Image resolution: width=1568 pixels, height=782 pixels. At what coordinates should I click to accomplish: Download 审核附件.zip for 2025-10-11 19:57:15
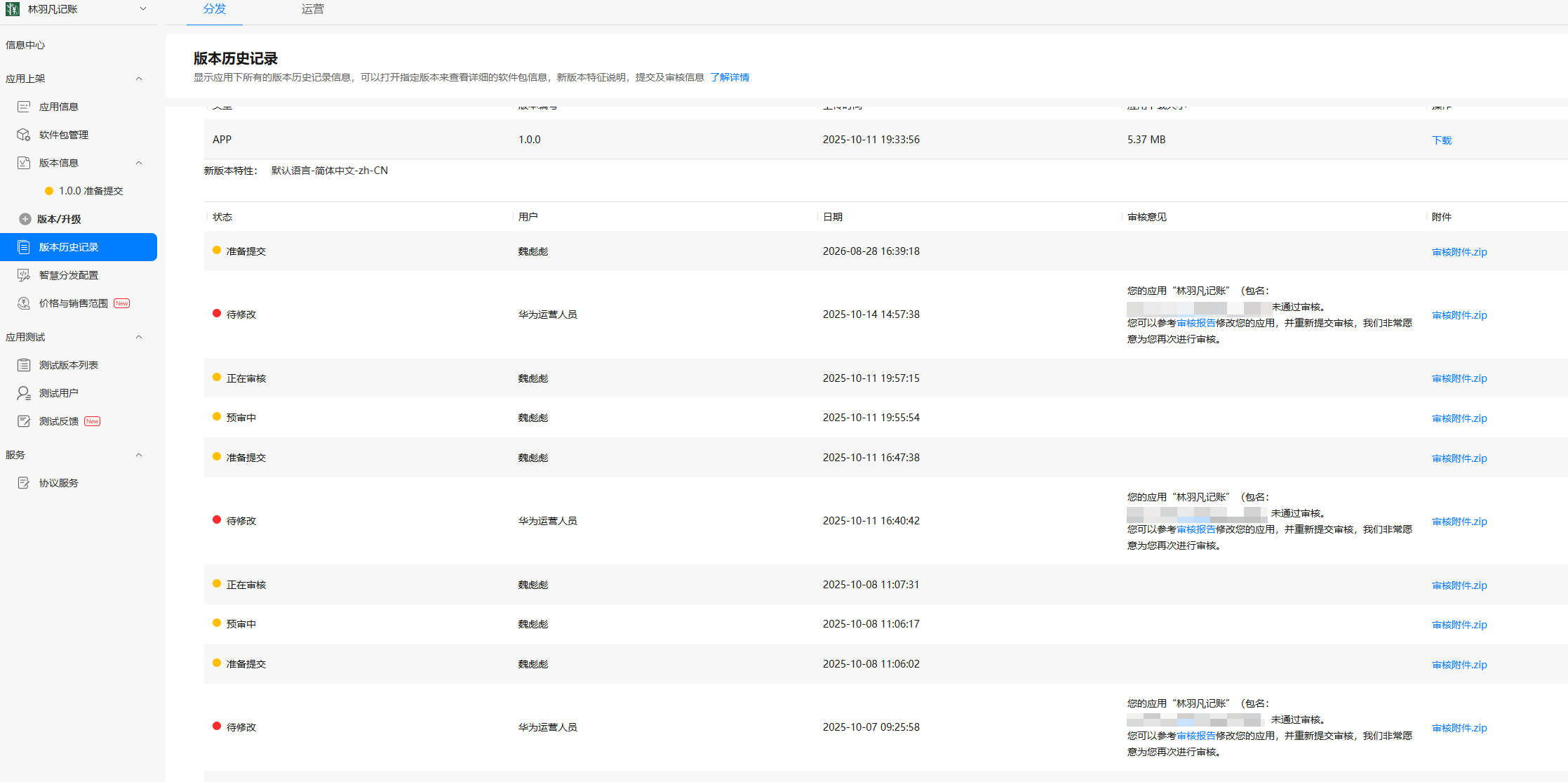(1459, 378)
